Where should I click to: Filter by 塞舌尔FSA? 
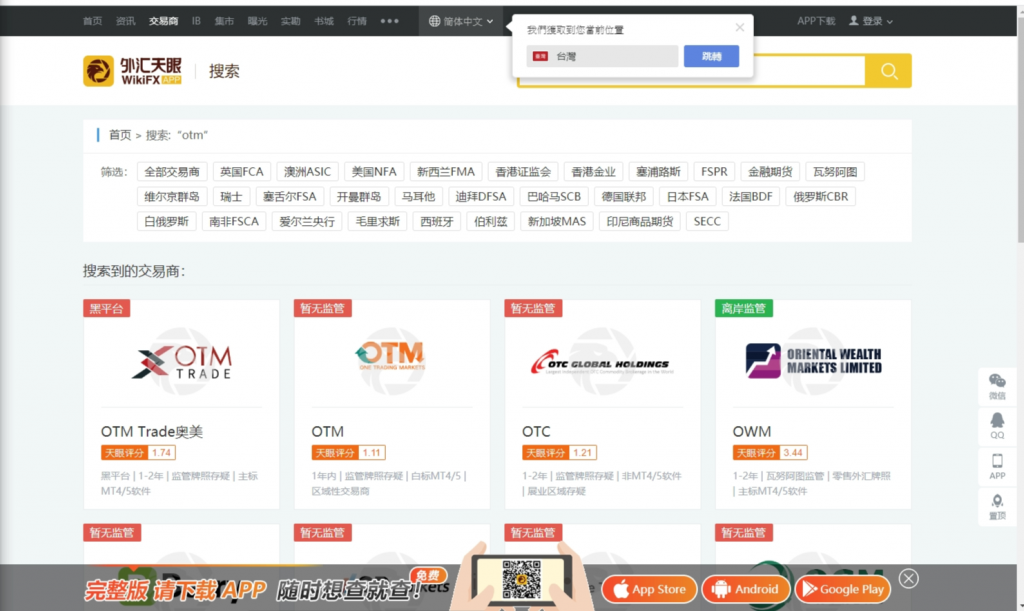(x=289, y=196)
